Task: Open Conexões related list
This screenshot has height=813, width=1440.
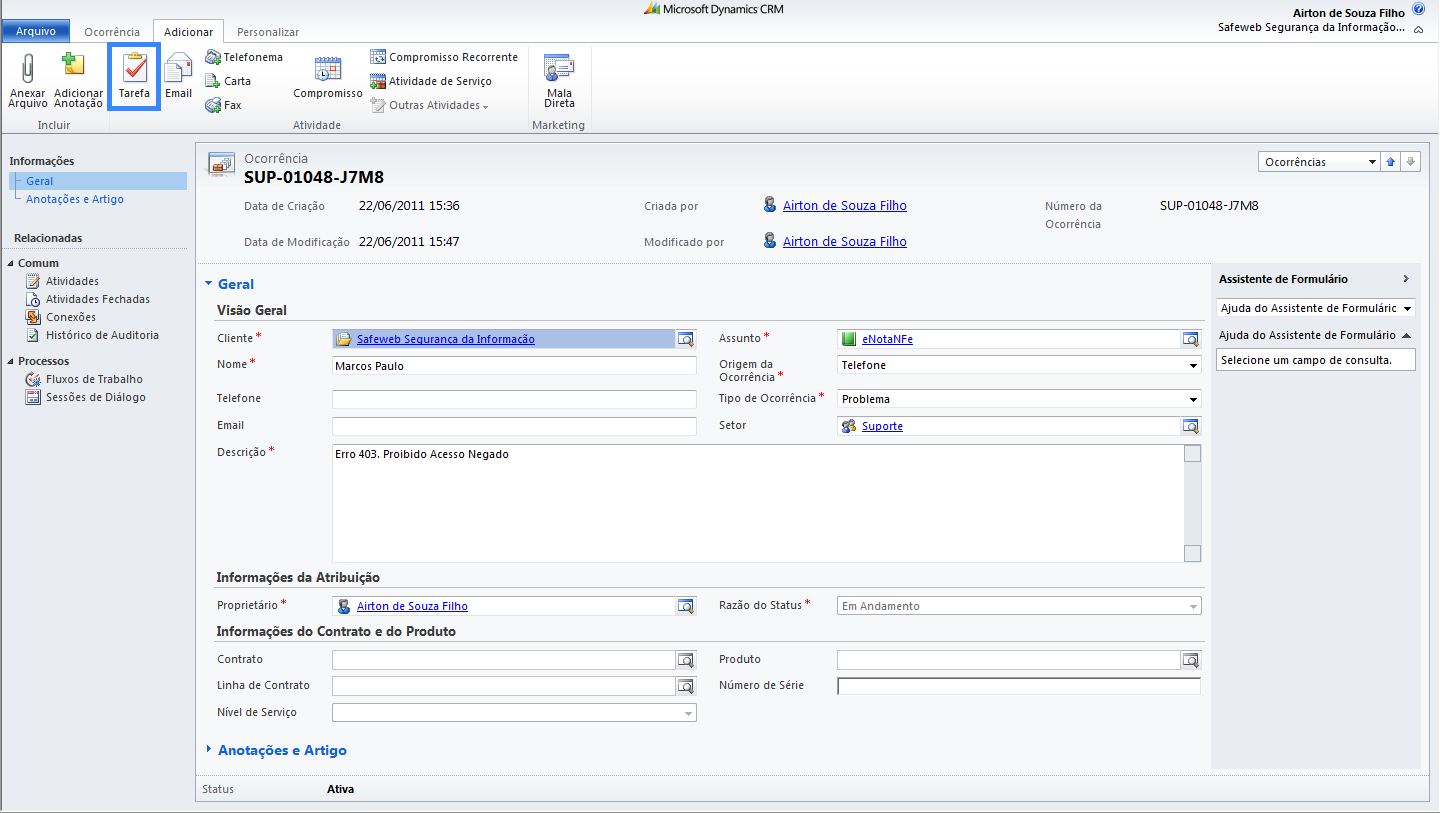Action: 71,317
